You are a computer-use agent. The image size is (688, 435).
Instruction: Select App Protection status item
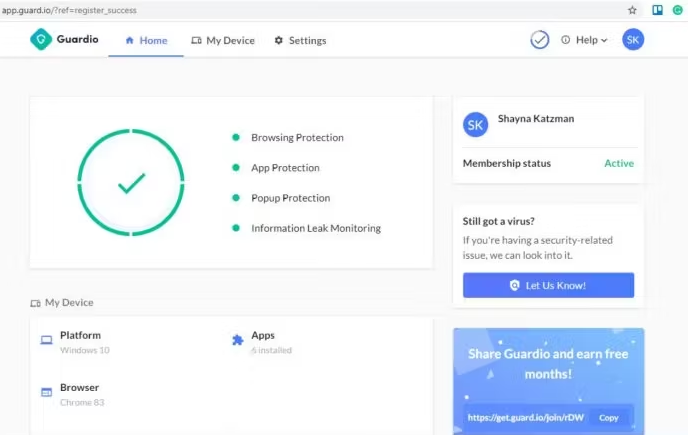285,168
